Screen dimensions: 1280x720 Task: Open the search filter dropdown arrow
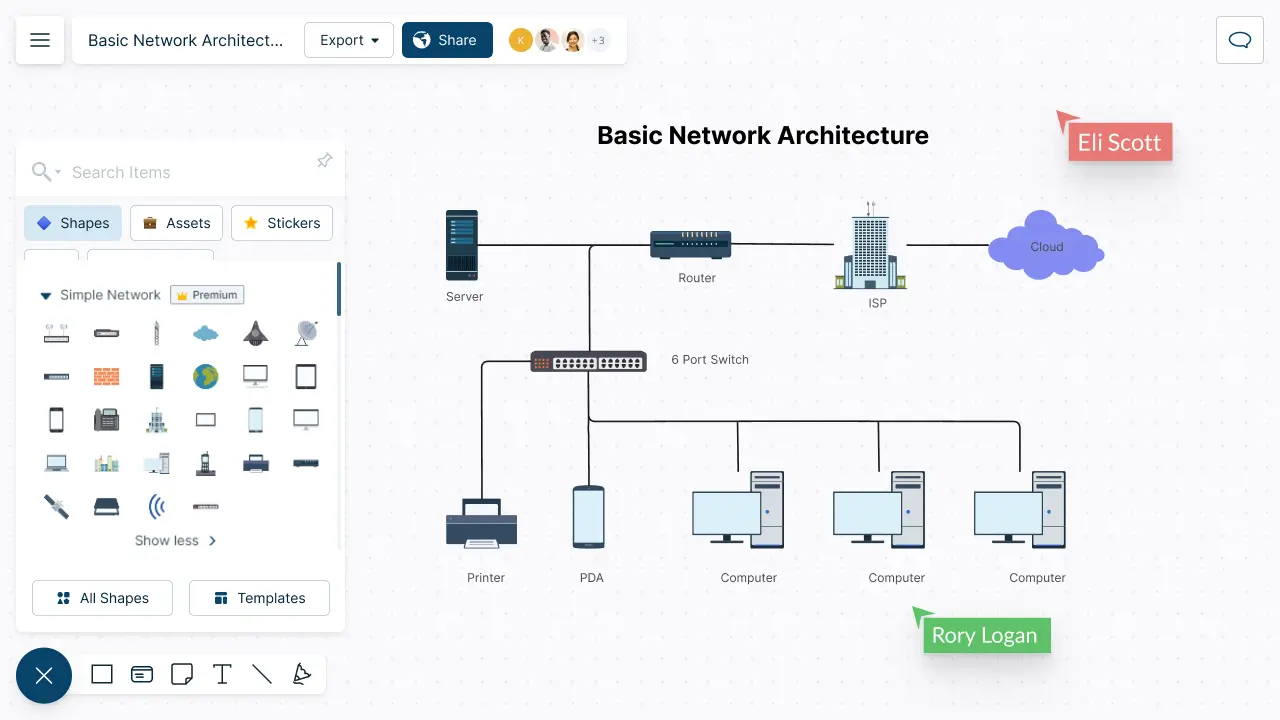click(x=58, y=173)
